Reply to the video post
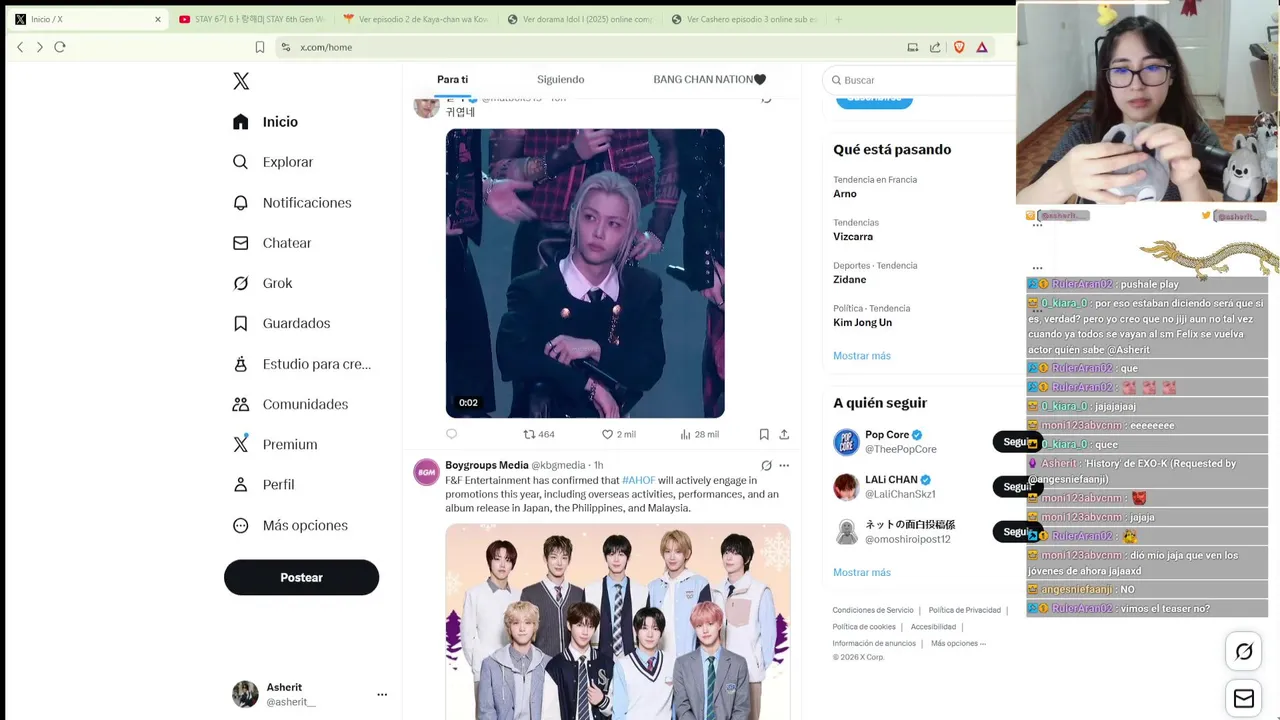 coord(451,434)
